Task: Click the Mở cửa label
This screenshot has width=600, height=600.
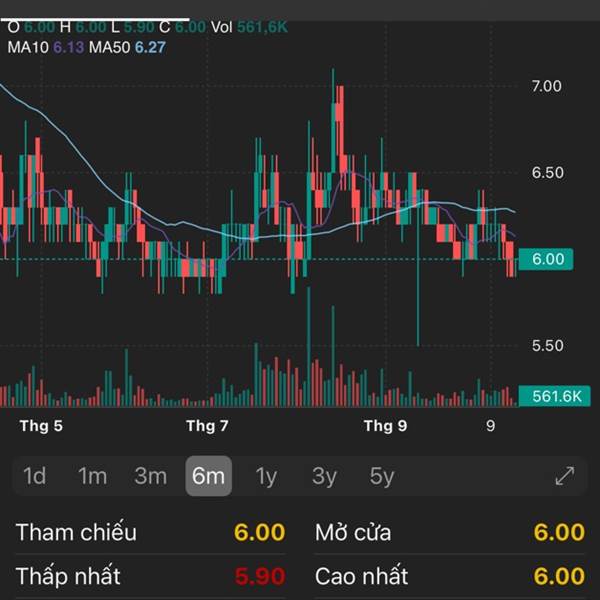Action: coord(353,532)
